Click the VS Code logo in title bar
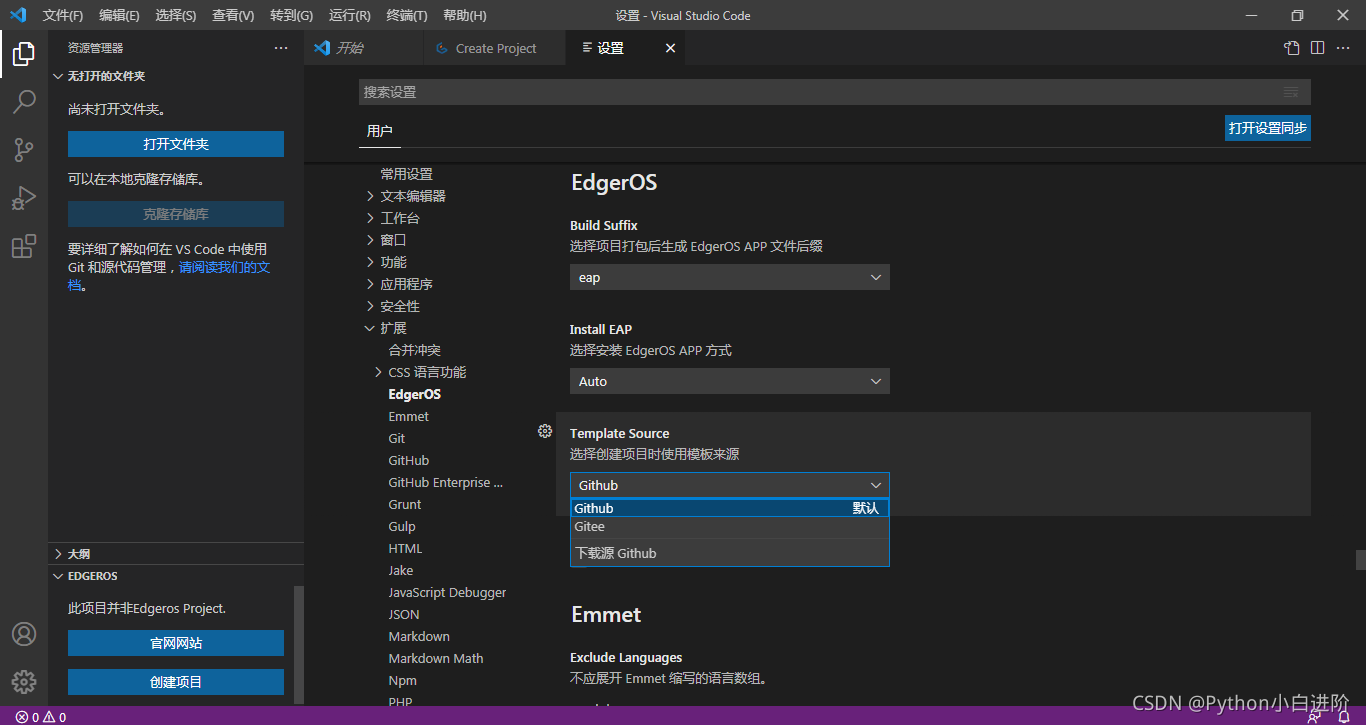The height and width of the screenshot is (725, 1366). pos(18,15)
